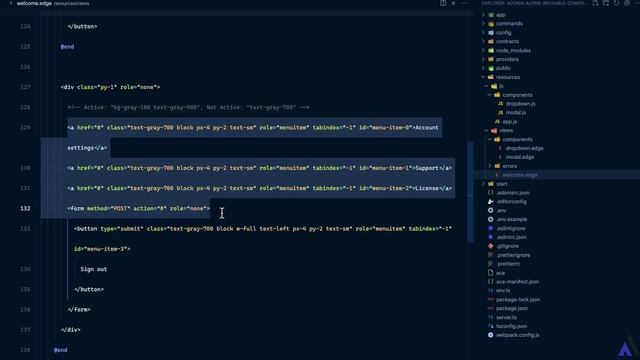Click the Explorer panel title text
Image resolution: width=640 pixels, height=360 pixels.
534,3
